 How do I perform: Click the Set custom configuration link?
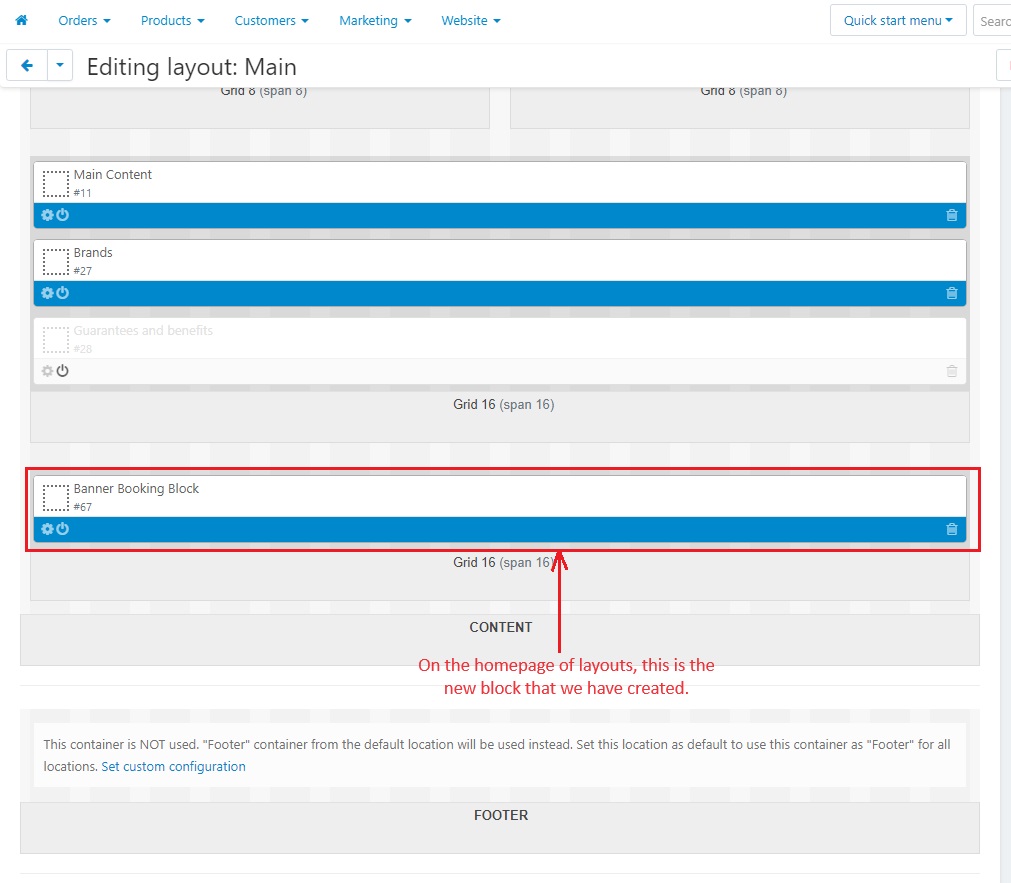pyautogui.click(x=173, y=766)
